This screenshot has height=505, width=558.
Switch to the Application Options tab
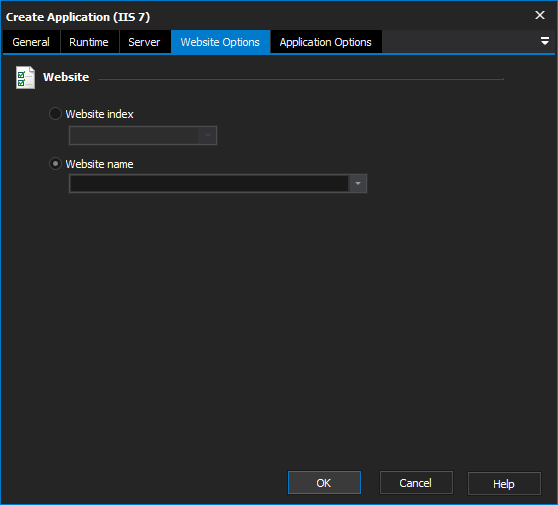[x=326, y=42]
